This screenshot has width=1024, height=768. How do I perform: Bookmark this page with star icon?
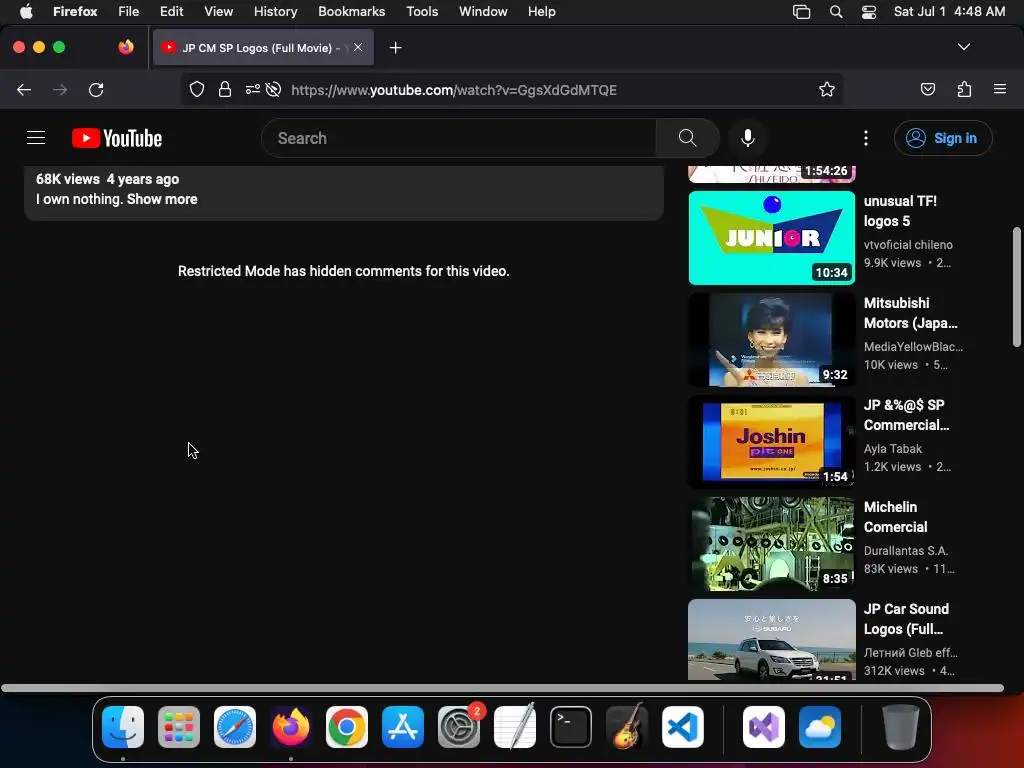(x=827, y=89)
